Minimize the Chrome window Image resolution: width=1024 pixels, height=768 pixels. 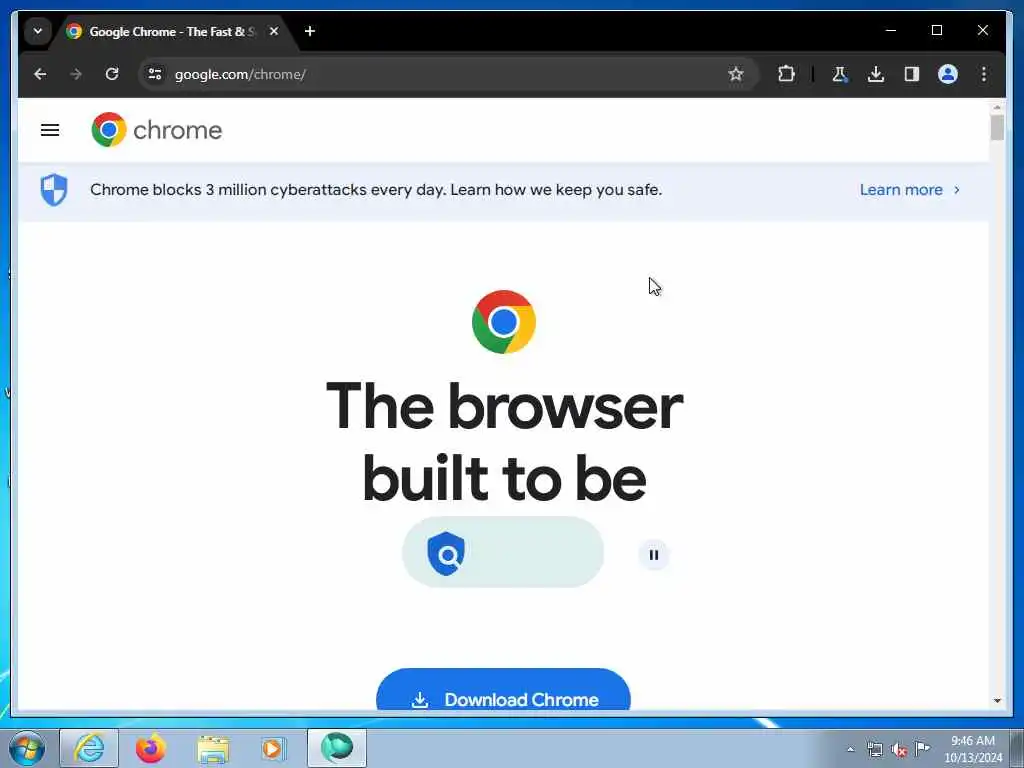coord(891,30)
